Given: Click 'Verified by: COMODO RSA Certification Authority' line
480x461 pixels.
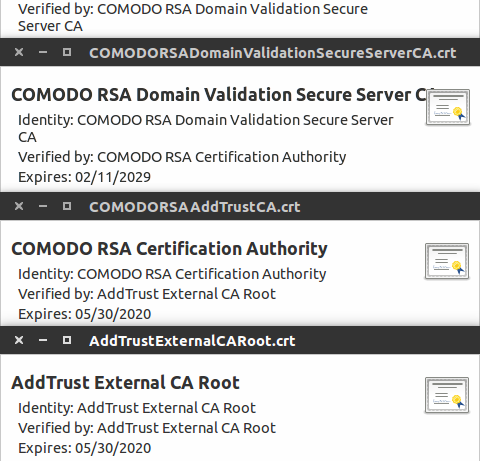Looking at the screenshot, I should pyautogui.click(x=182, y=157).
